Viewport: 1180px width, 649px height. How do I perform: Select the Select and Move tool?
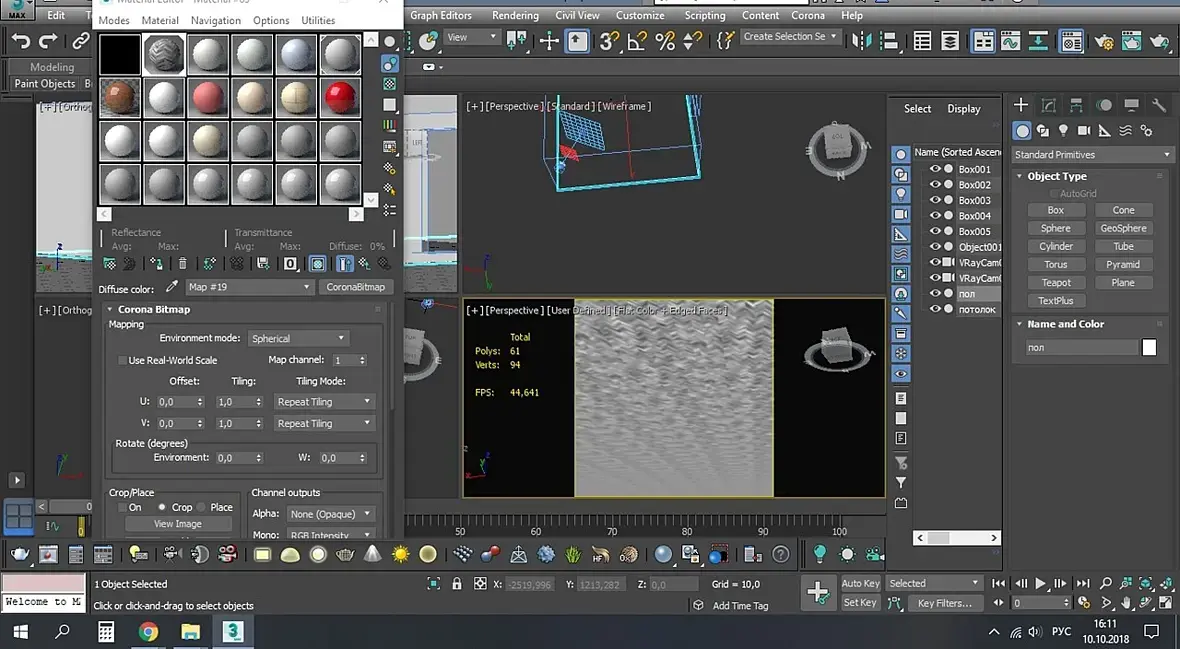(549, 41)
